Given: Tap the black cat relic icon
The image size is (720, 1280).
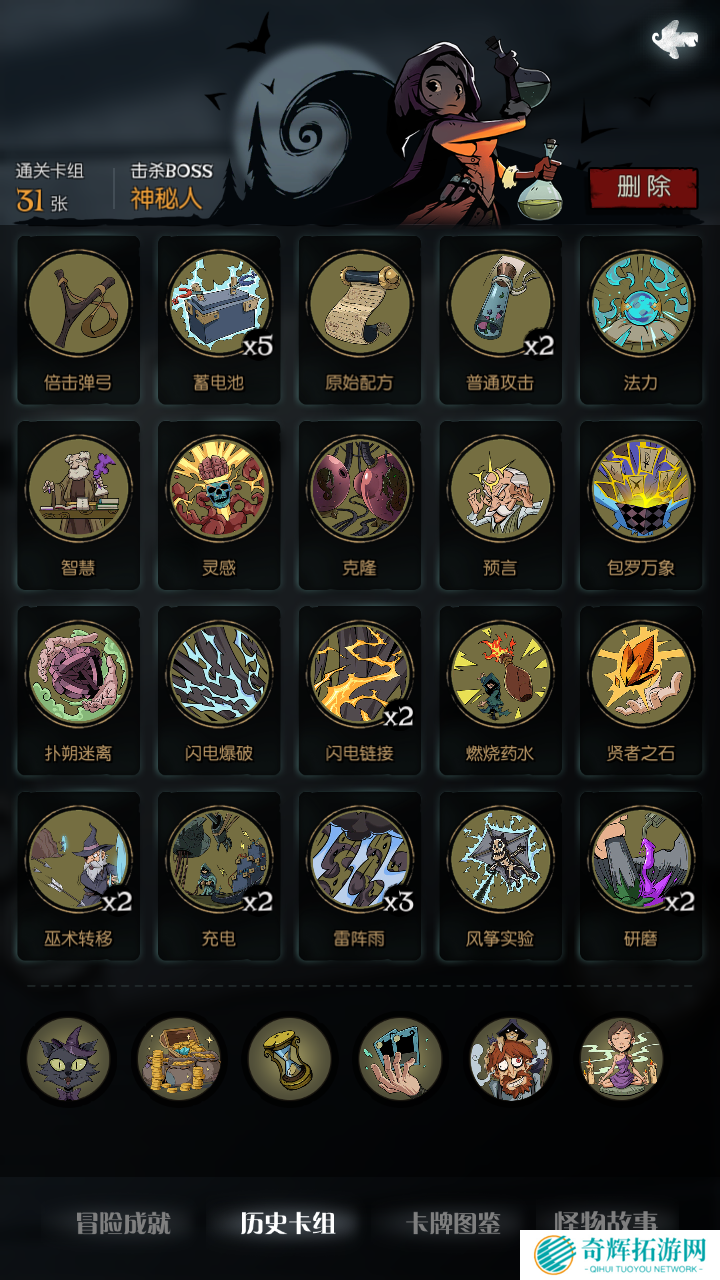Looking at the screenshot, I should pyautogui.click(x=68, y=1059).
